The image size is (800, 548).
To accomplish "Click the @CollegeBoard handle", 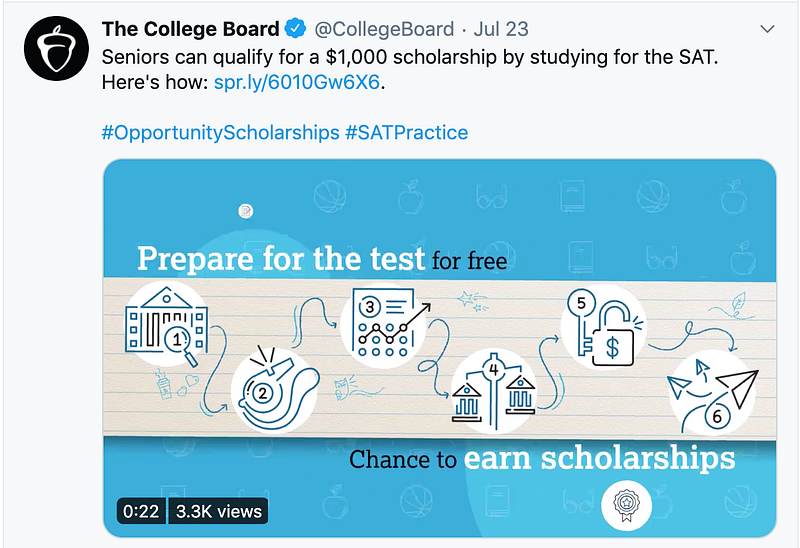I will coord(384,28).
